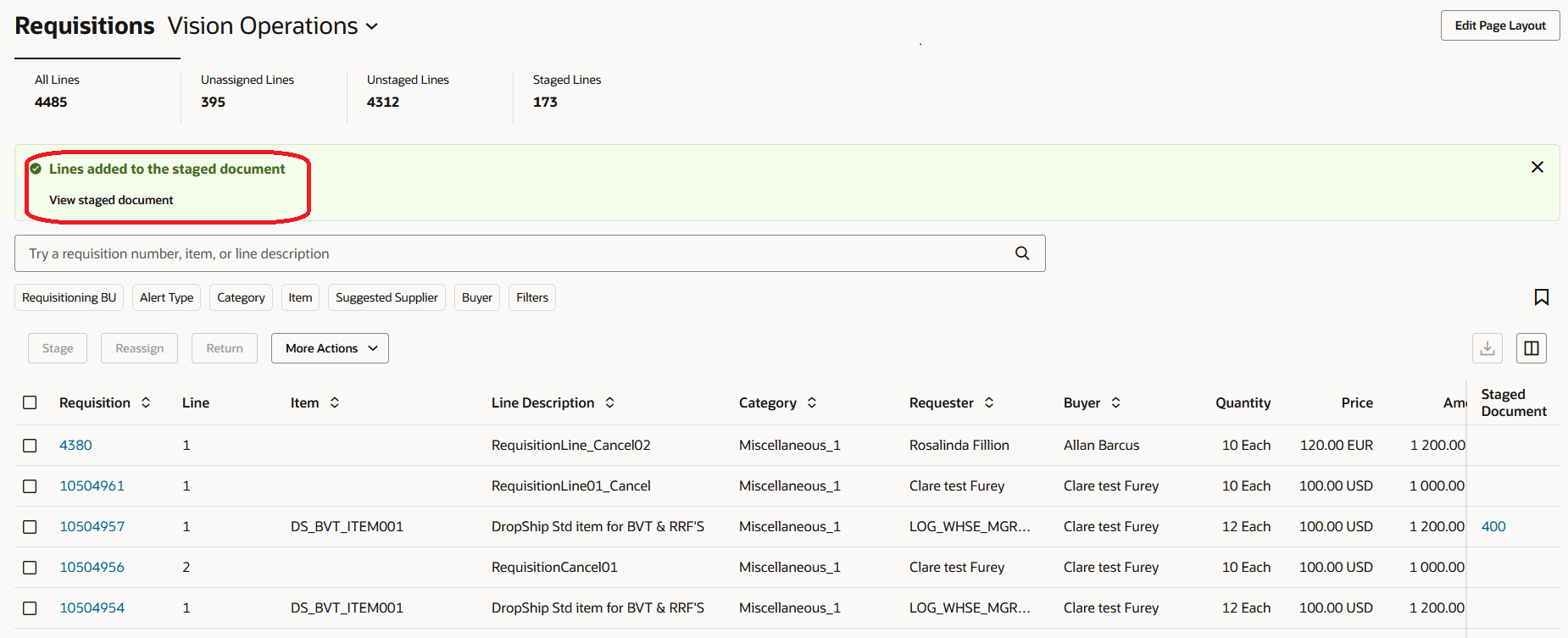Screen dimensions: 1568x638
Task: Click the bookmark saved-search icon
Action: coord(1541,297)
